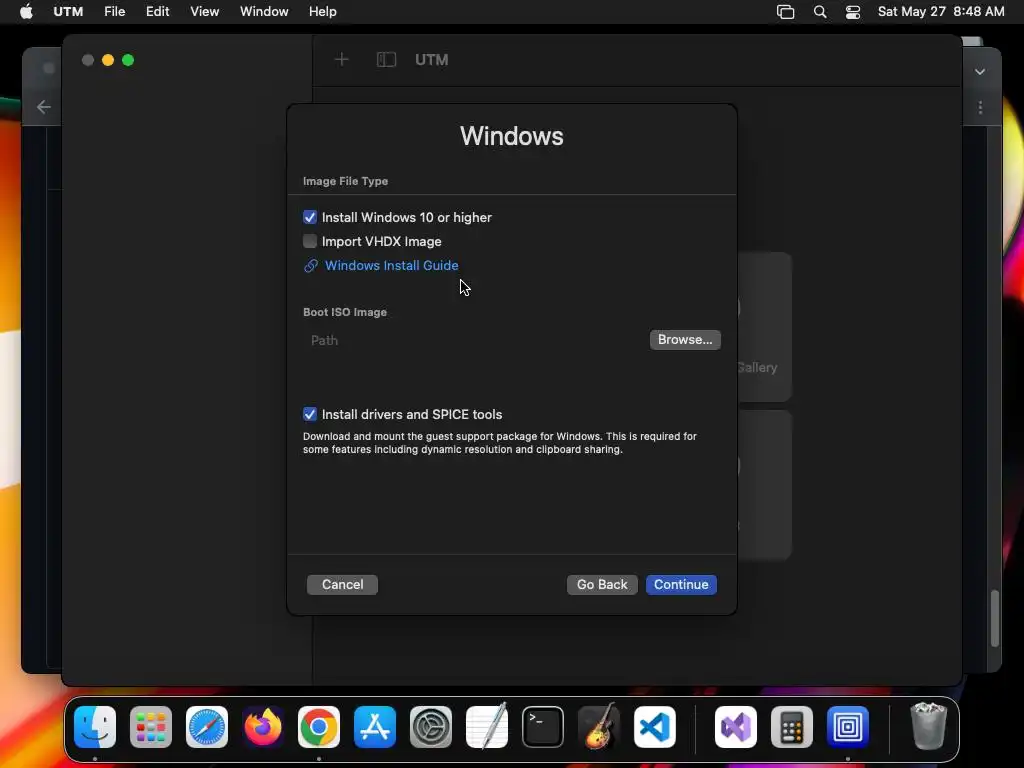
Task: Go Back to the previous step
Action: [601, 584]
